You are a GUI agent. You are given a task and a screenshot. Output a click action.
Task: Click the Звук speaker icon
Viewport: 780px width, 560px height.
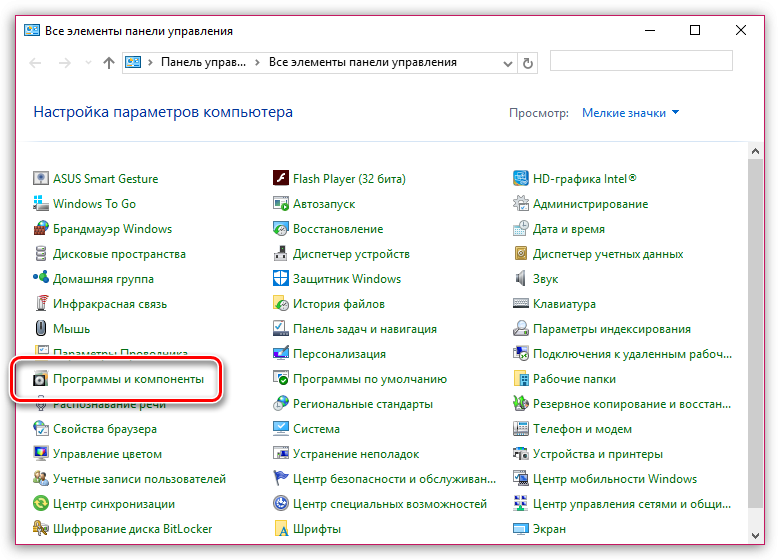coord(520,278)
